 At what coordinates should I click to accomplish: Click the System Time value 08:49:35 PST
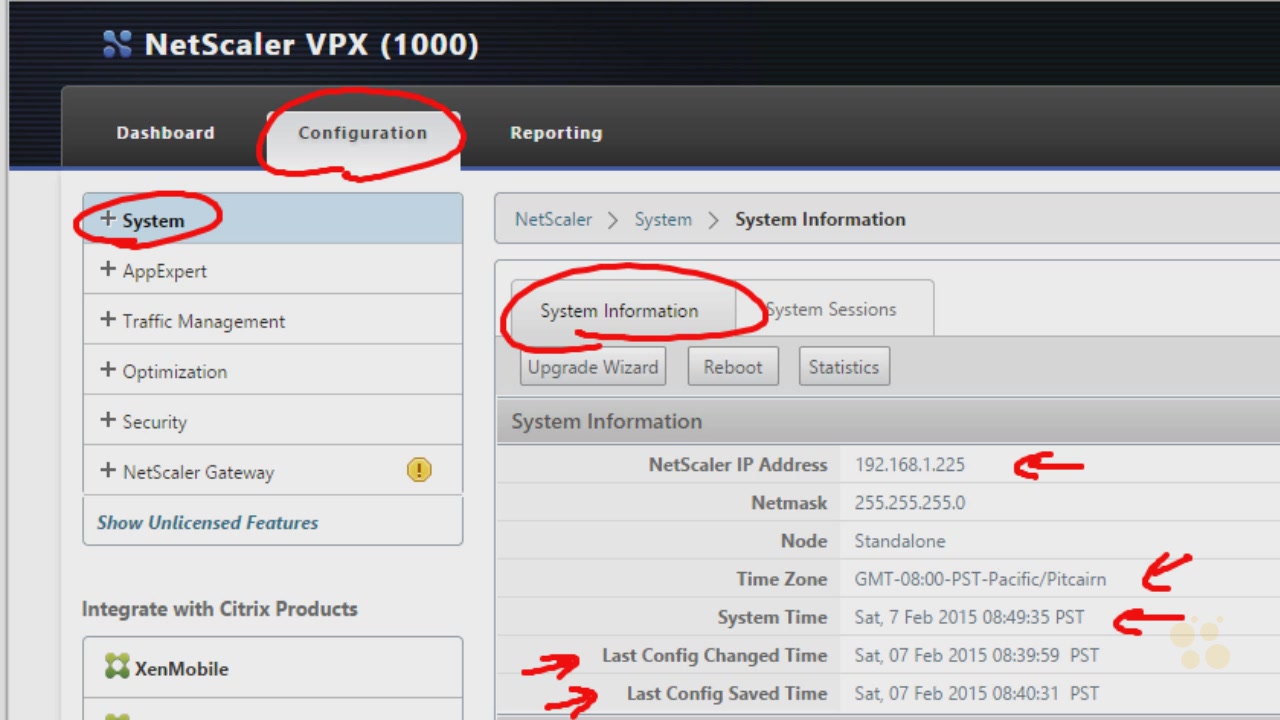tap(969, 617)
